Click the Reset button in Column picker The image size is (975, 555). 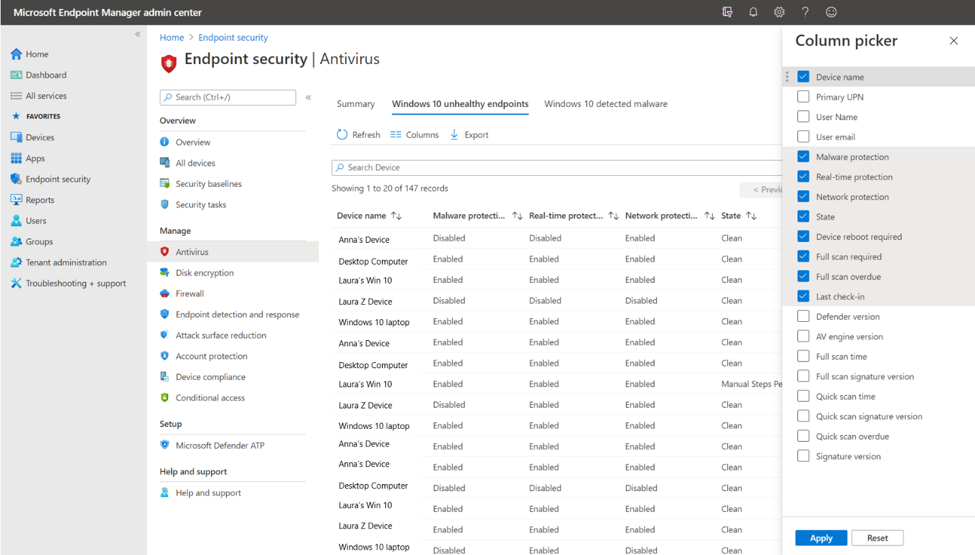877,538
